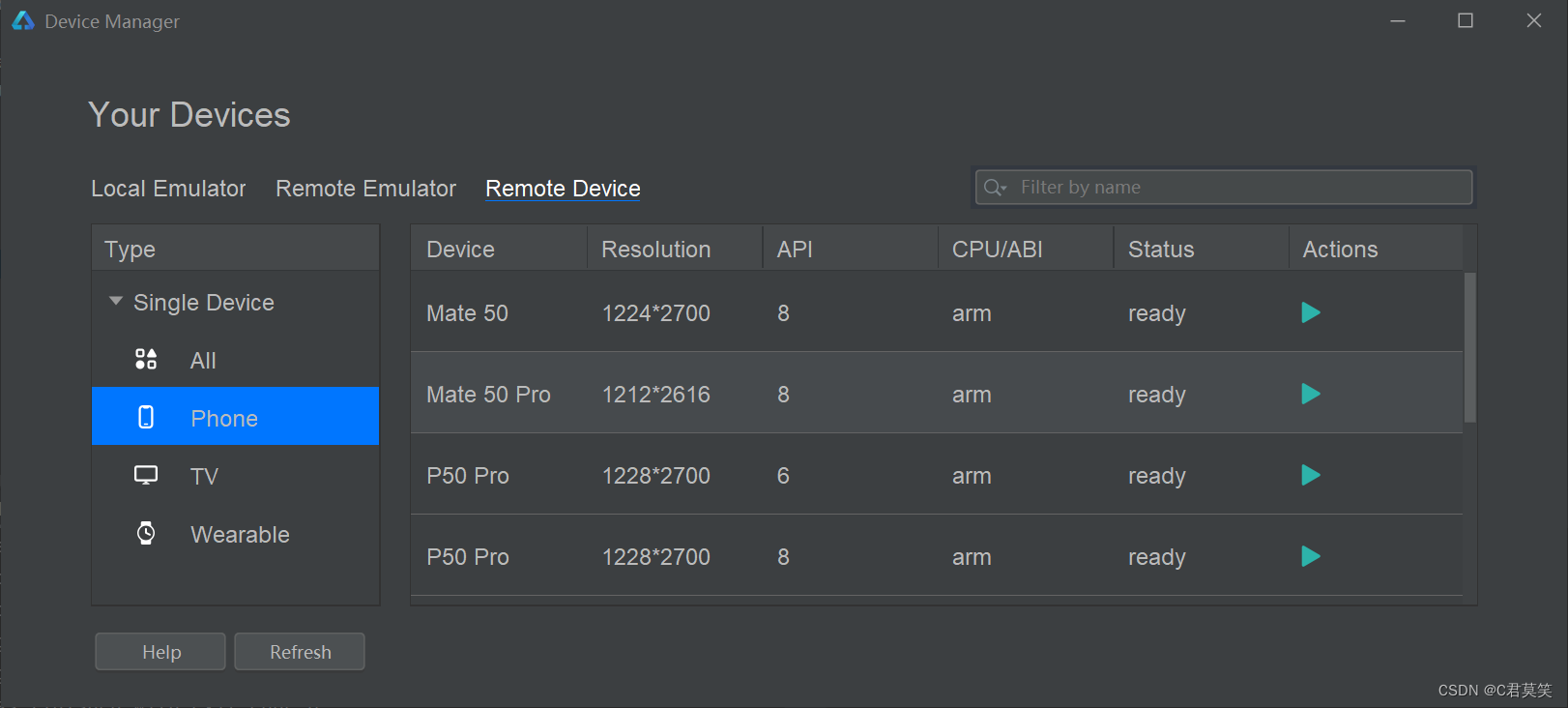
Task: Minimize the Device Manager window
Action: [1398, 20]
